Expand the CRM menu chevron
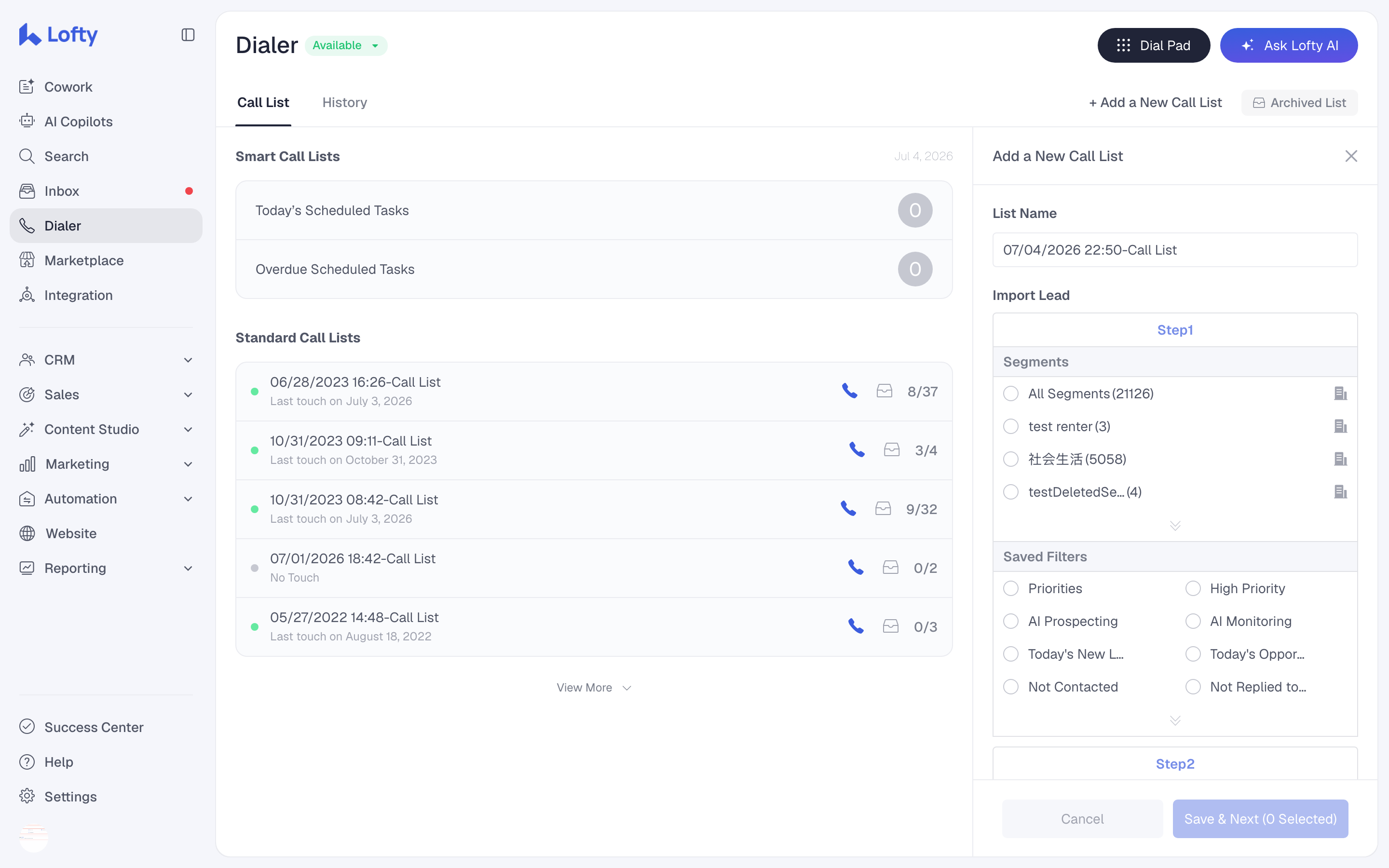The width and height of the screenshot is (1389, 868). [x=188, y=360]
